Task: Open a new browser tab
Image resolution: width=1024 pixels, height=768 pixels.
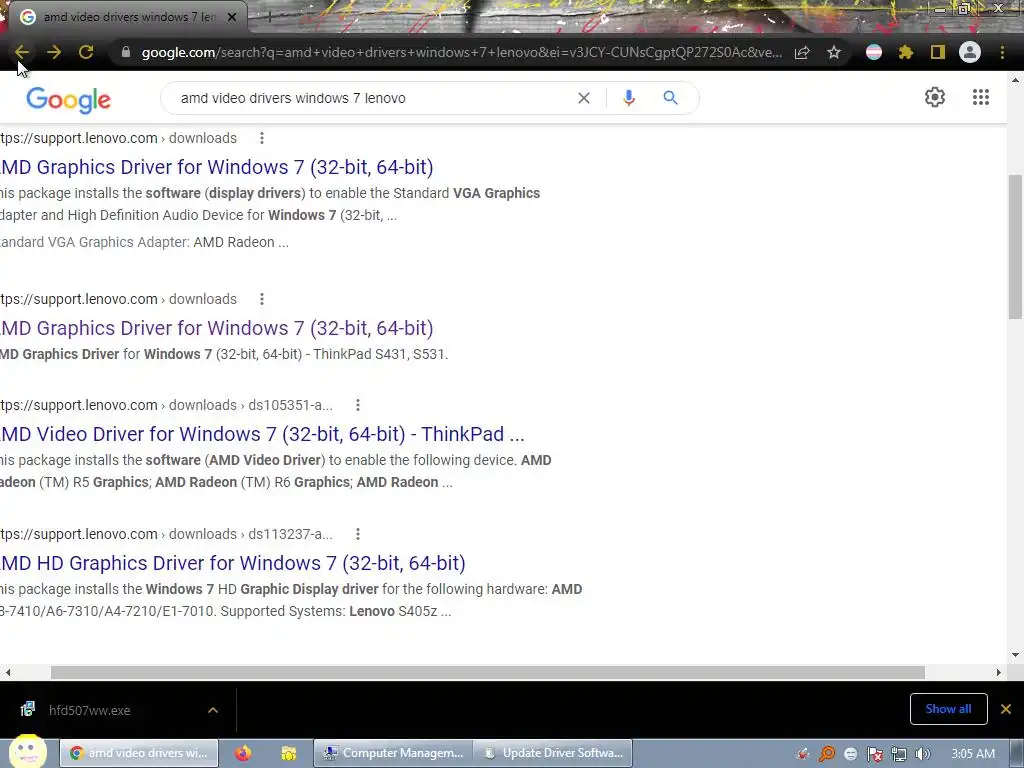Action: pyautogui.click(x=269, y=17)
